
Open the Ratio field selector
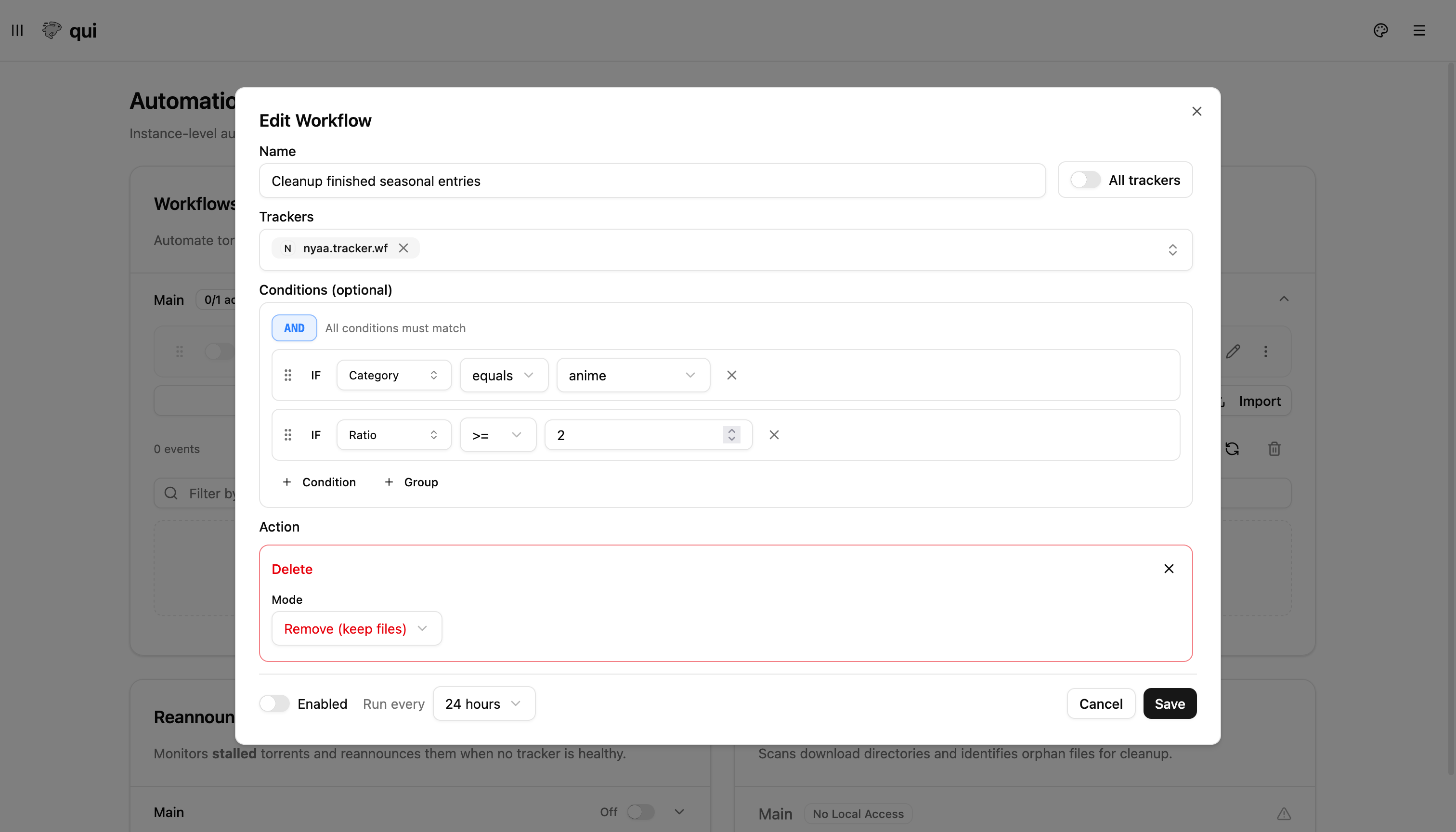click(393, 435)
